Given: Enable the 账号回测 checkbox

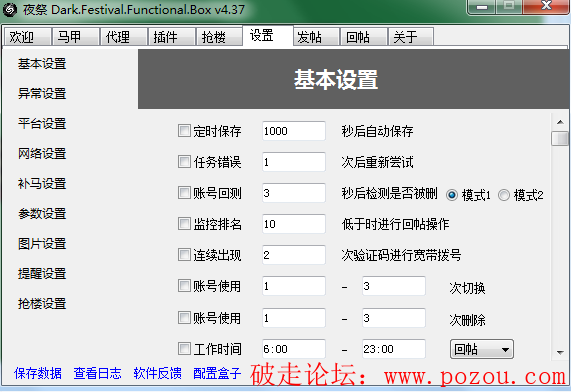Looking at the screenshot, I should [184, 192].
